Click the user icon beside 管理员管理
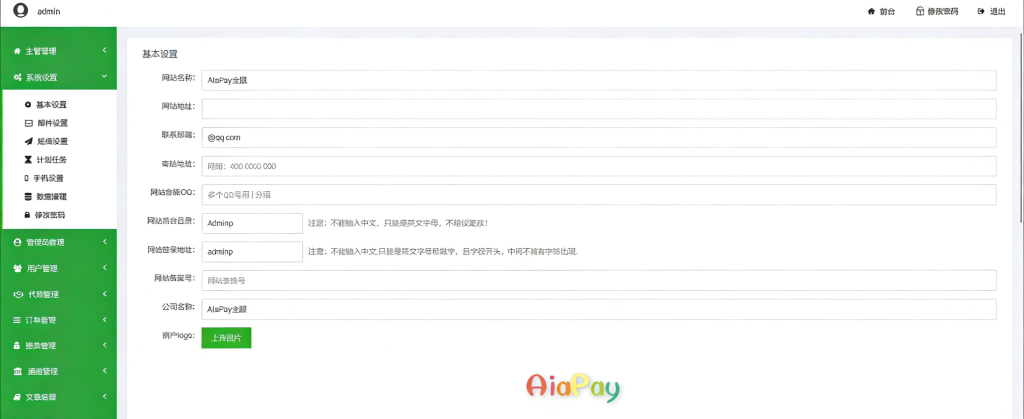Image resolution: width=1024 pixels, height=419 pixels. [17, 242]
